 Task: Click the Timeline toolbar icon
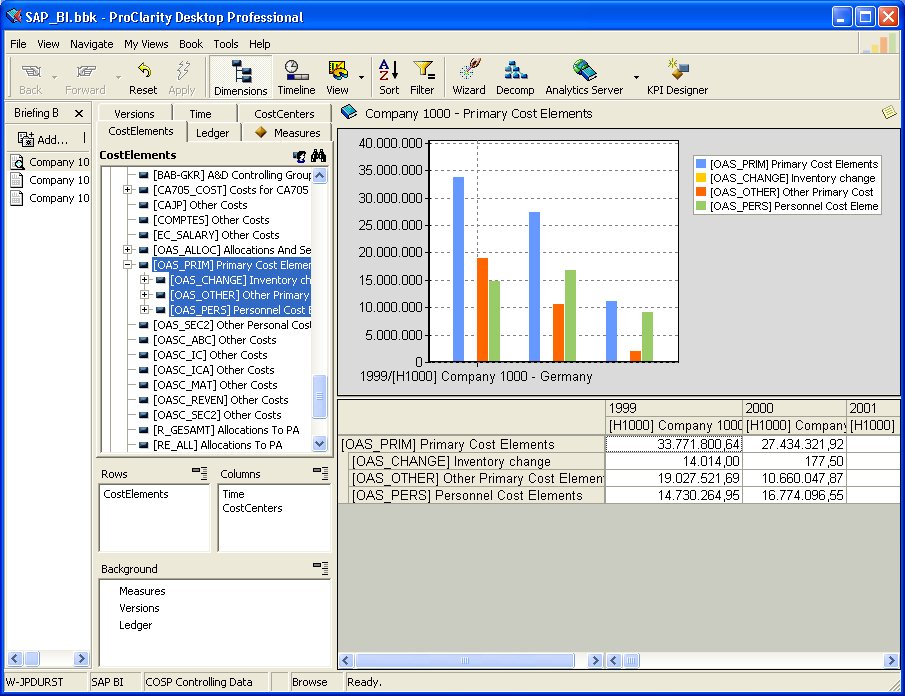296,78
